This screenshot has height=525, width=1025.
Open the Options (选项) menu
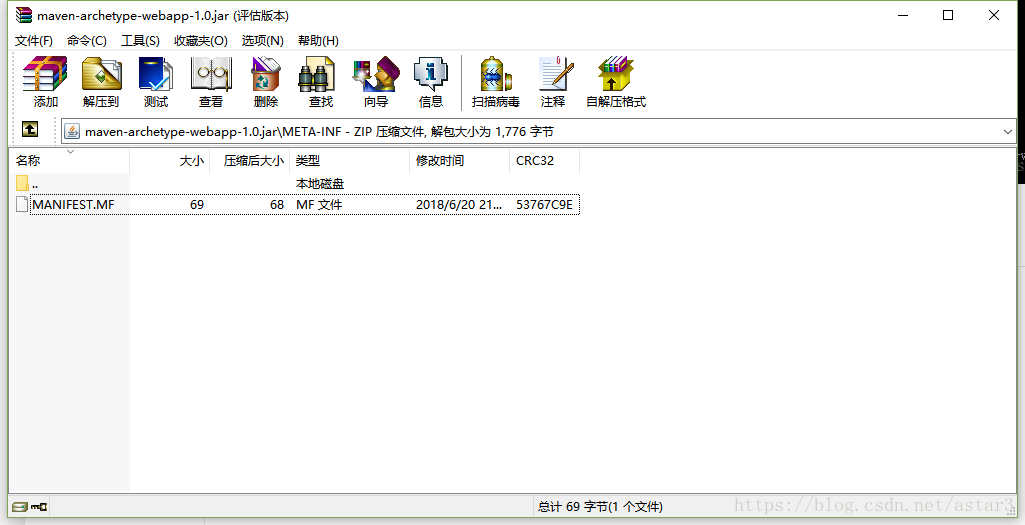pyautogui.click(x=262, y=41)
